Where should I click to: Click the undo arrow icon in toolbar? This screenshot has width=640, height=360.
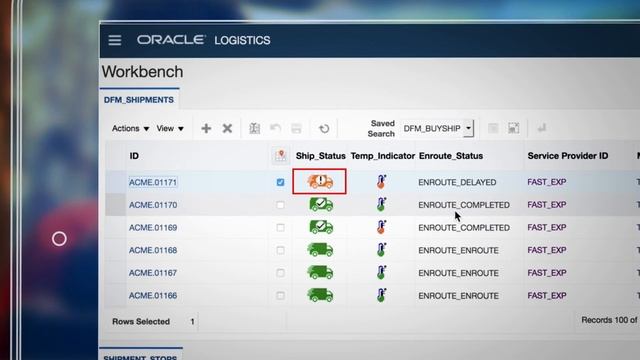(x=276, y=129)
